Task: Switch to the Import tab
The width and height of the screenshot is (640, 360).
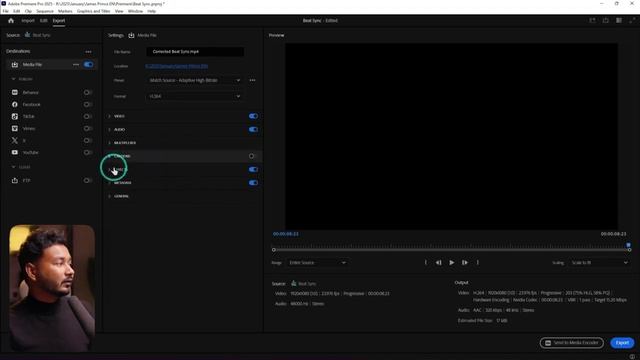Action: (28, 20)
